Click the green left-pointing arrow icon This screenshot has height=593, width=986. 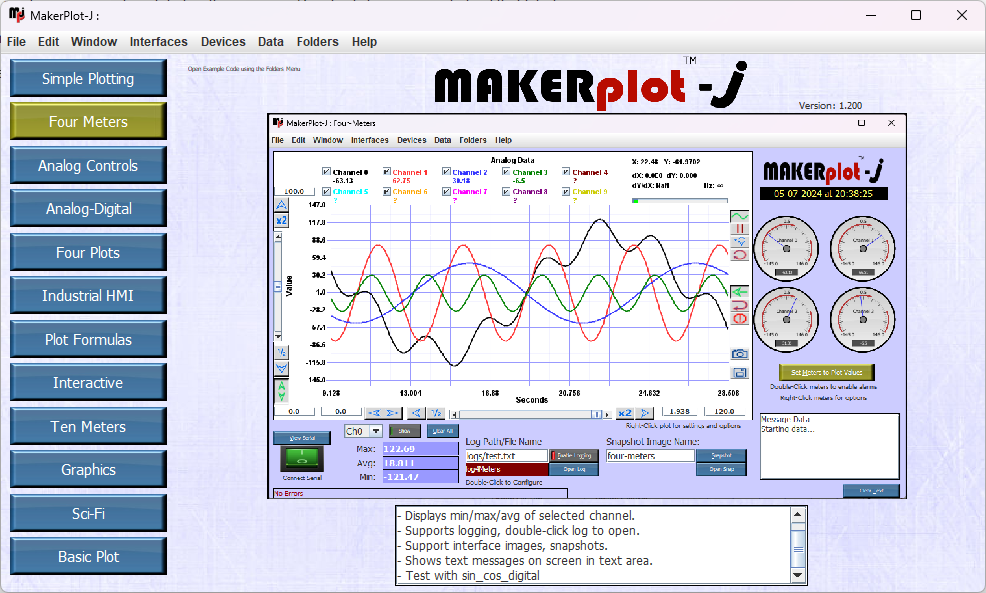[x=740, y=292]
